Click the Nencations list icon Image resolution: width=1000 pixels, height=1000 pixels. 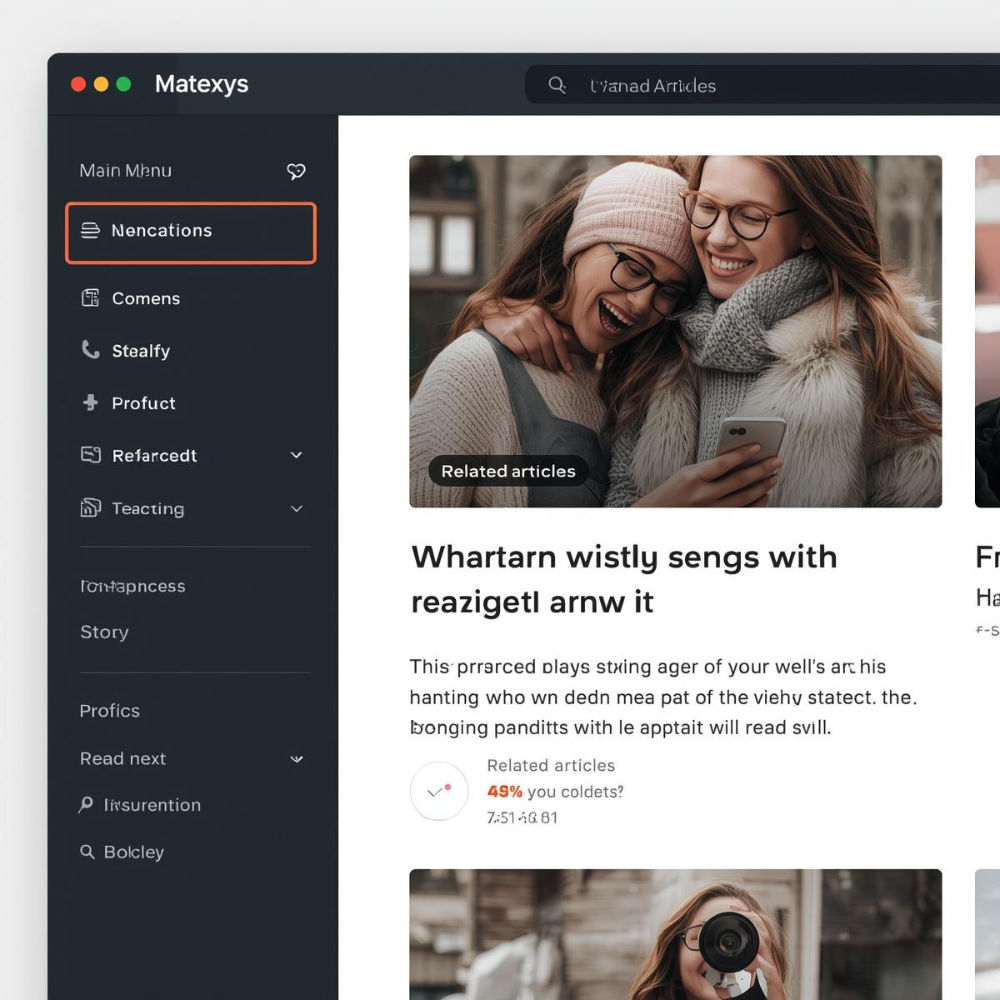pos(90,231)
